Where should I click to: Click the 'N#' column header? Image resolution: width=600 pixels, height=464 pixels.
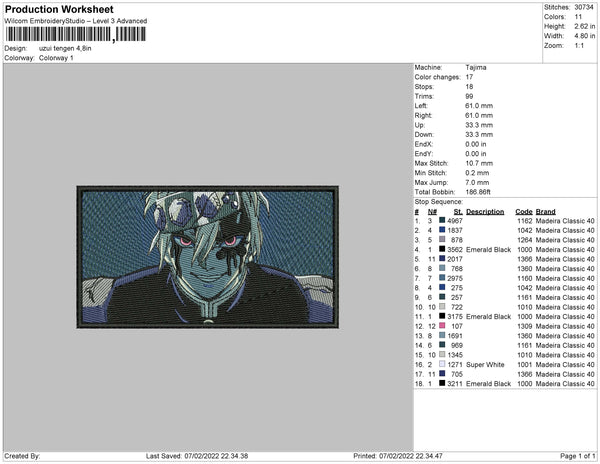[x=432, y=212]
